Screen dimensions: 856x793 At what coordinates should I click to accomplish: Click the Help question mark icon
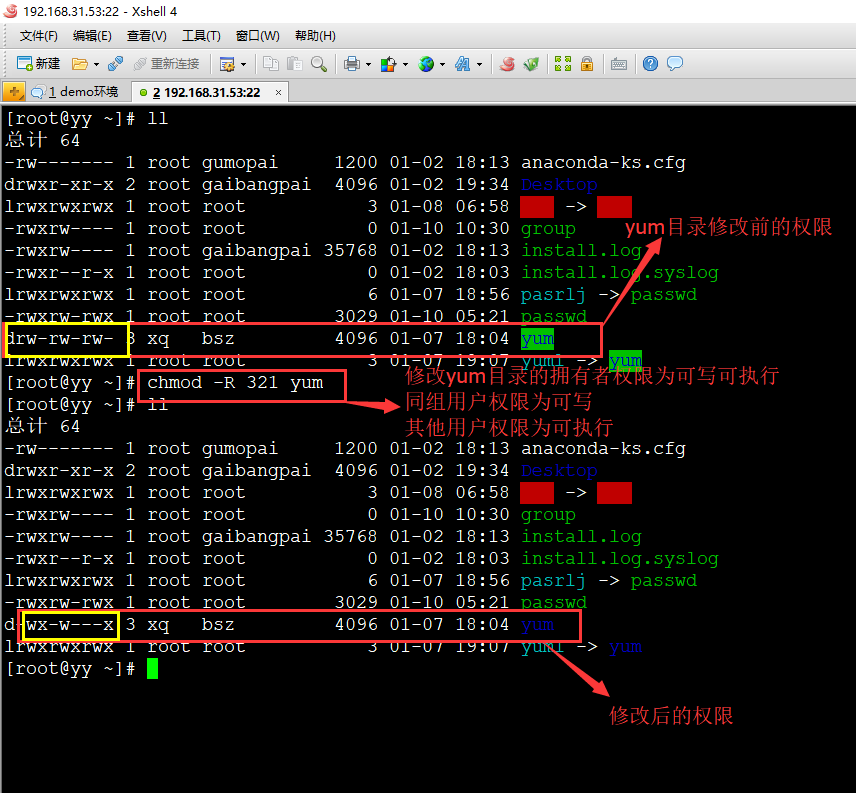(650, 63)
